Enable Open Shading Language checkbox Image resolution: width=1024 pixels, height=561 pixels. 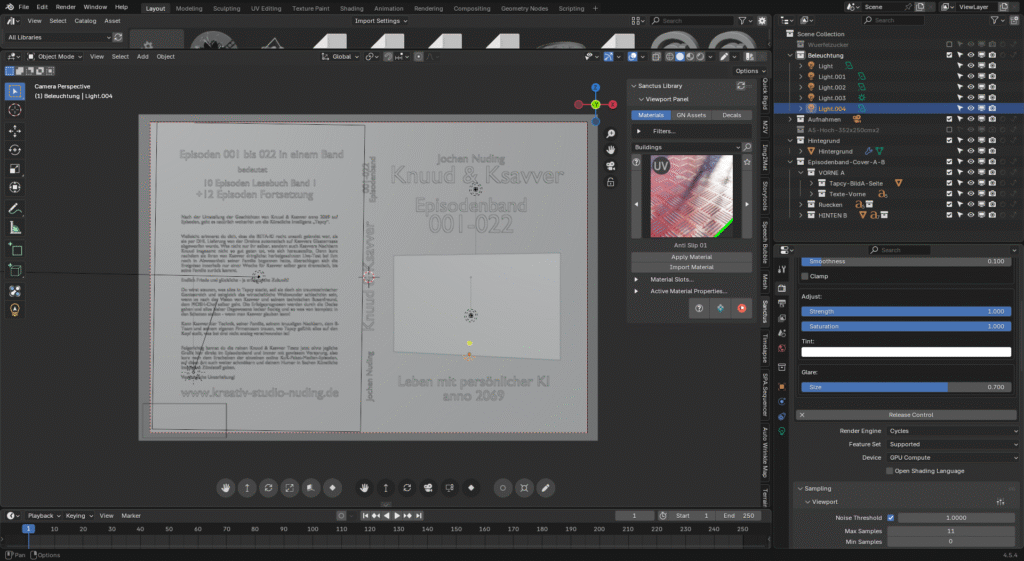coord(889,471)
